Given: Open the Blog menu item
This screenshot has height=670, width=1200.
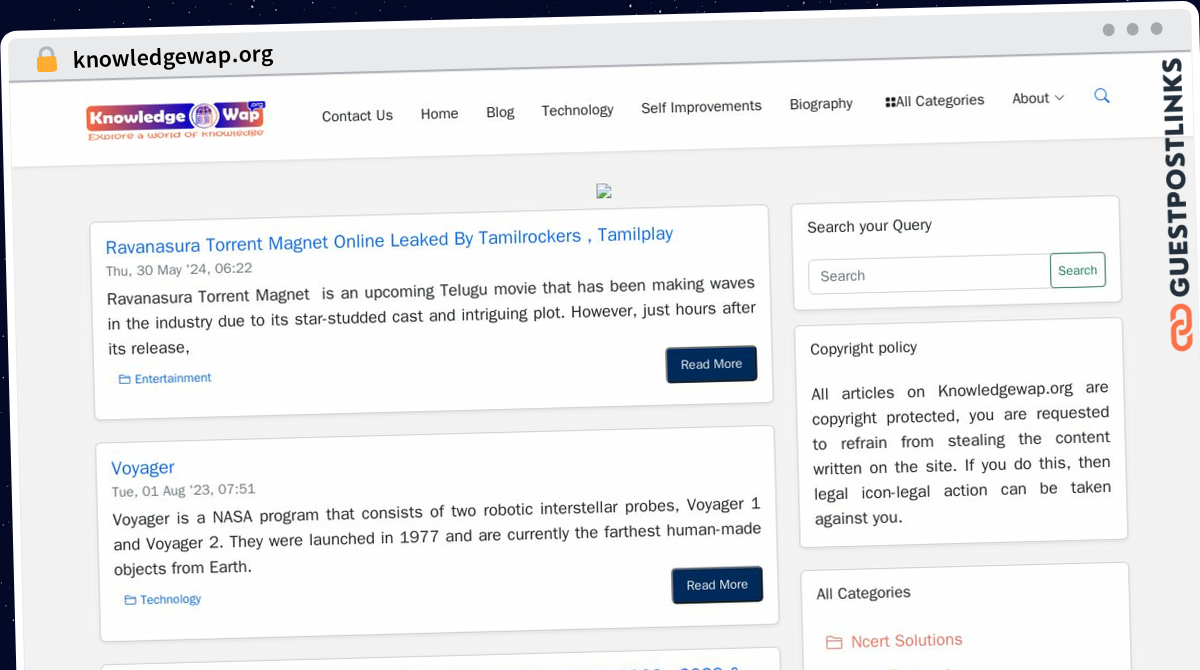Looking at the screenshot, I should [x=500, y=112].
